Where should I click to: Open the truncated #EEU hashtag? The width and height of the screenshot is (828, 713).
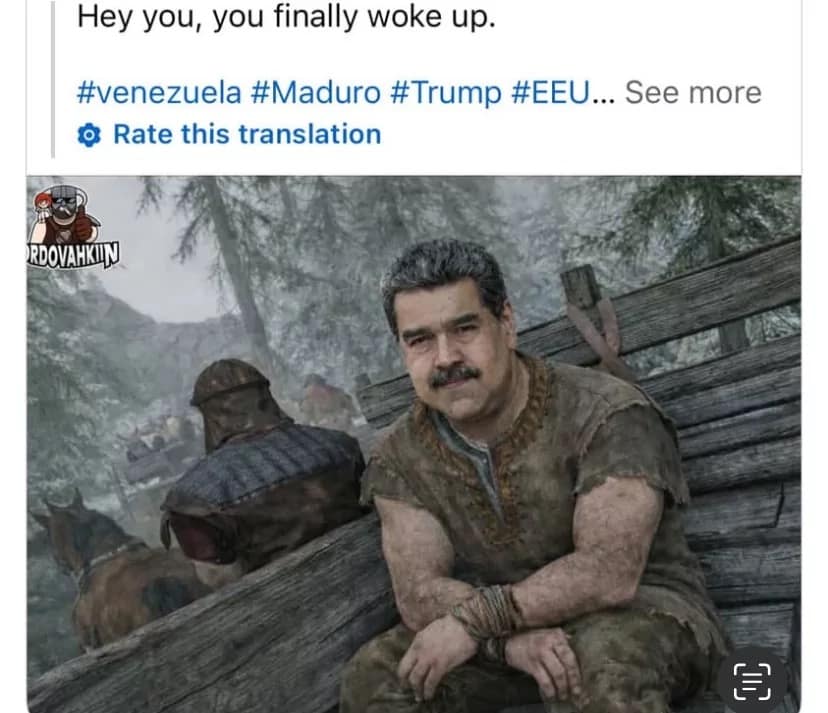[x=550, y=93]
